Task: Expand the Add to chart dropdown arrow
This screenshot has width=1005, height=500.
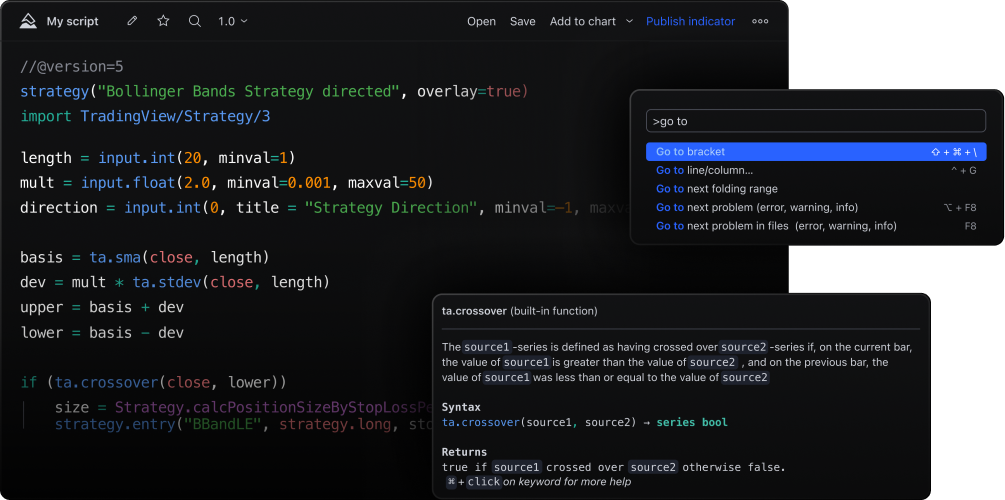Action: 629,21
